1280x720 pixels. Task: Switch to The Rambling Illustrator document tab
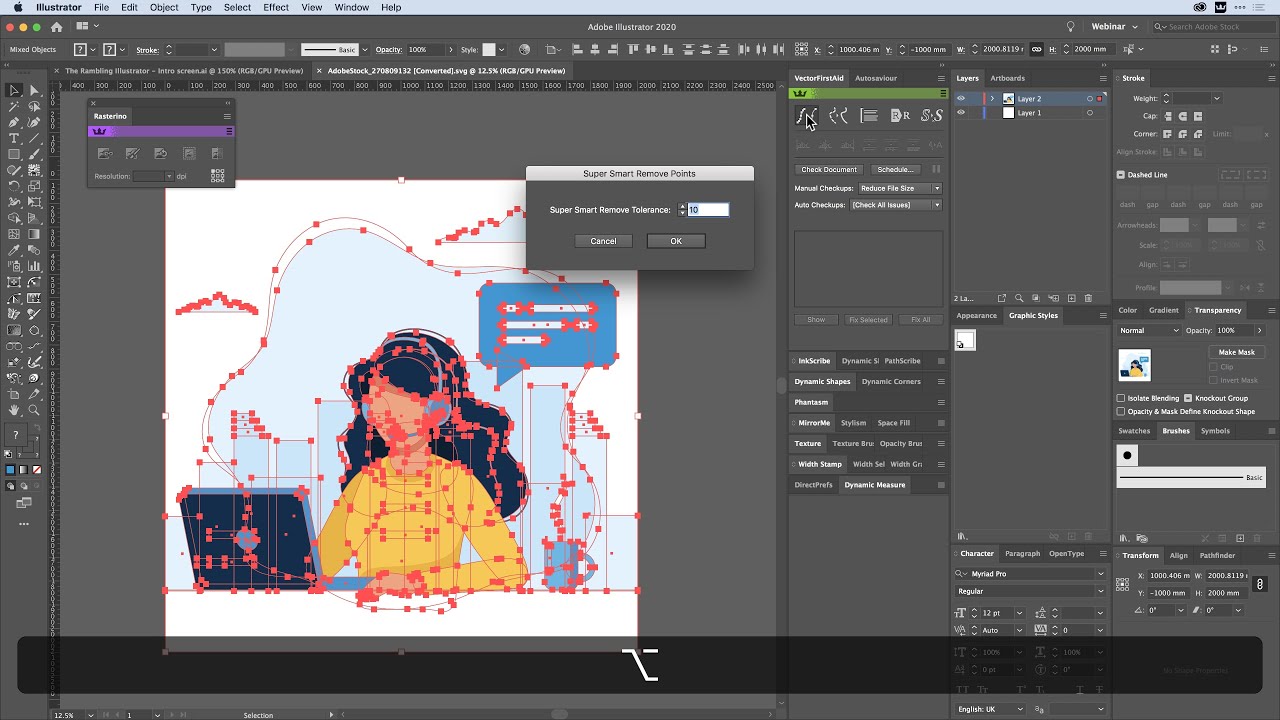coord(184,71)
